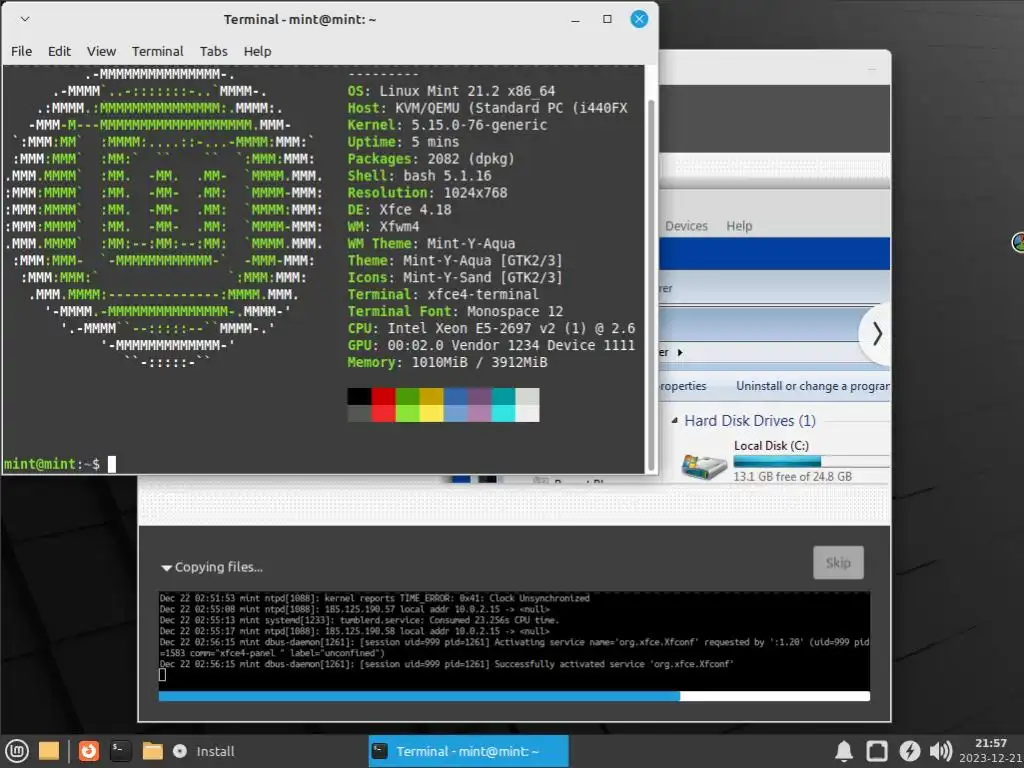
Task: Click the "OS: Linux Mint 21.2 x86_64" line
Action: point(451,91)
